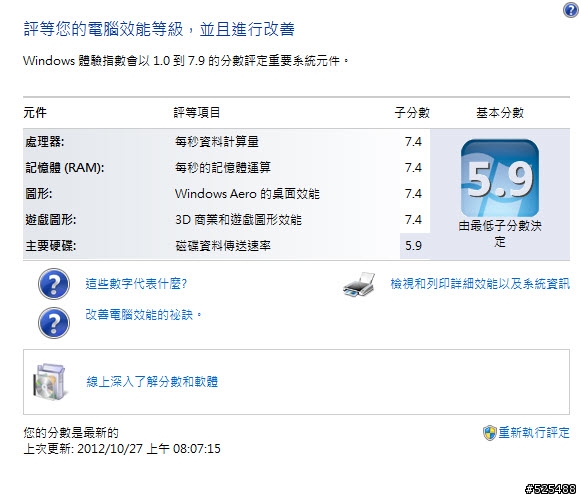Click the 7.4 subscore for 圖形
Image resolution: width=581 pixels, height=497 pixels.
coord(414,193)
